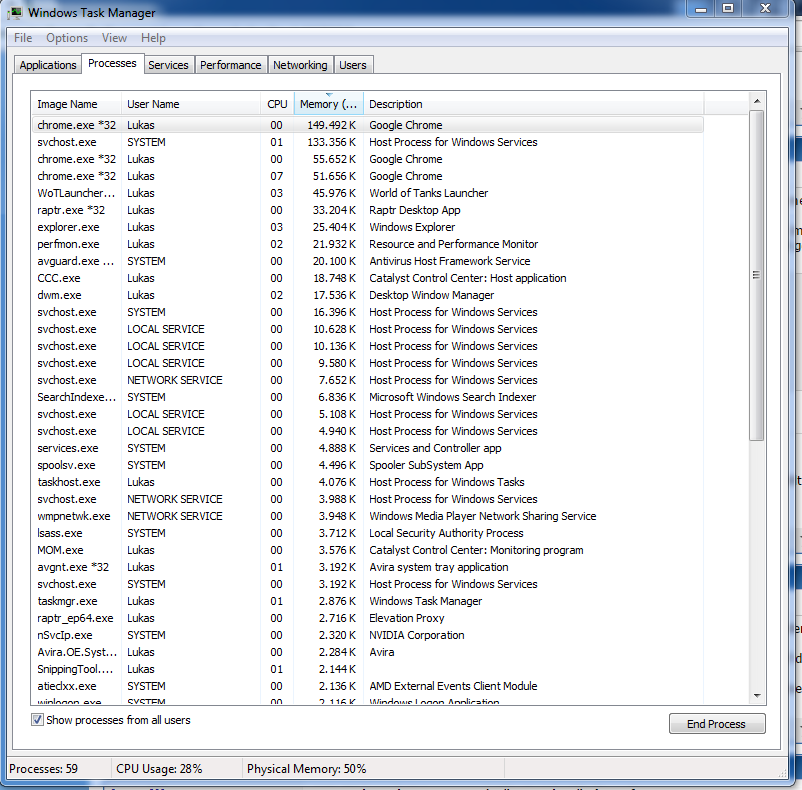Viewport: 802px width, 790px height.
Task: Select the Processes tab
Action: point(113,63)
